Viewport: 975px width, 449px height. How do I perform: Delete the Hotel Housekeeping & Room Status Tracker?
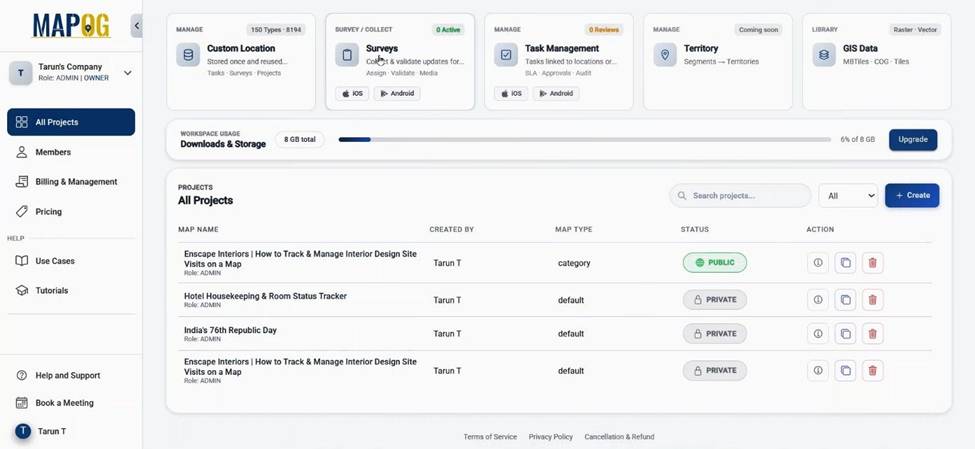[x=872, y=300]
